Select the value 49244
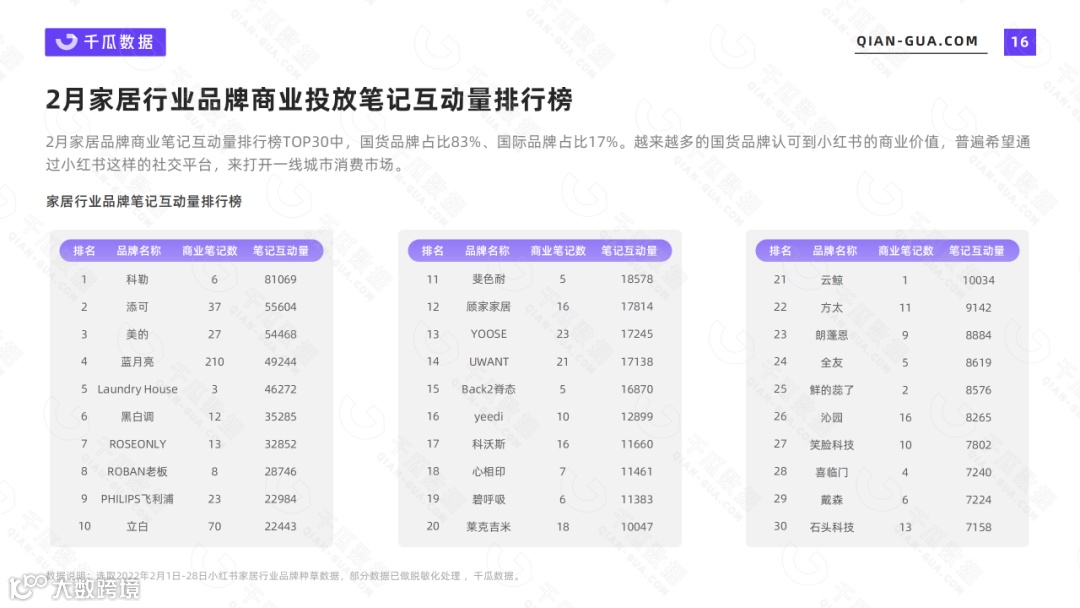Image resolution: width=1080 pixels, height=608 pixels. point(280,361)
